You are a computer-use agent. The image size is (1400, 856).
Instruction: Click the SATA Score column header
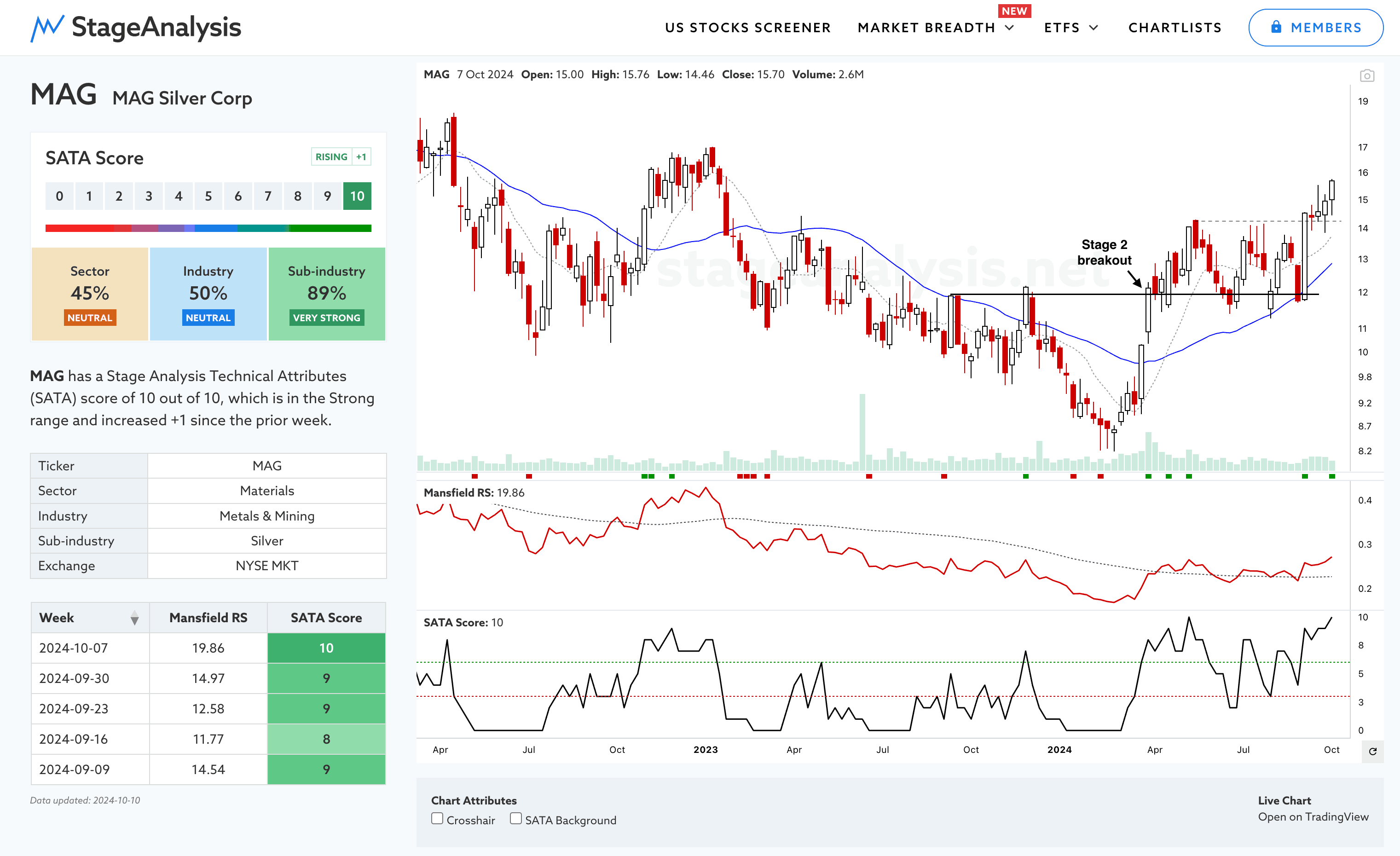click(326, 618)
